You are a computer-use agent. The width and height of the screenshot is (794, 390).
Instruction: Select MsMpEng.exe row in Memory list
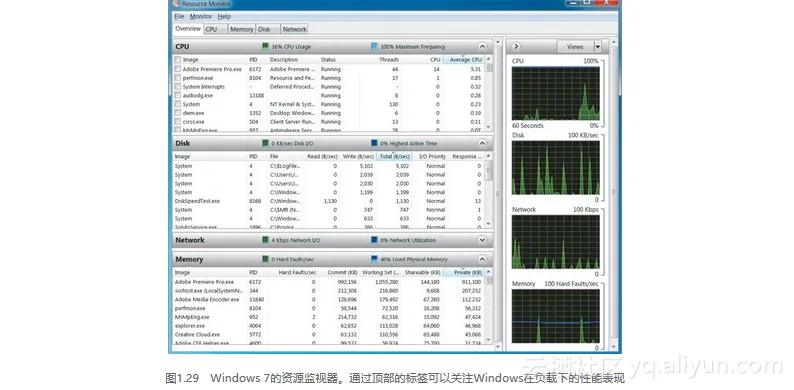tap(329, 317)
